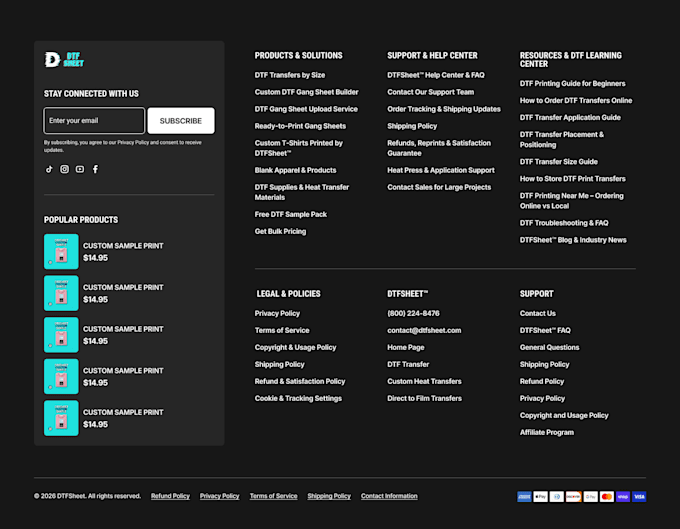Open the DTF Transfer Size Guide
The width and height of the screenshot is (680, 529).
coord(559,161)
